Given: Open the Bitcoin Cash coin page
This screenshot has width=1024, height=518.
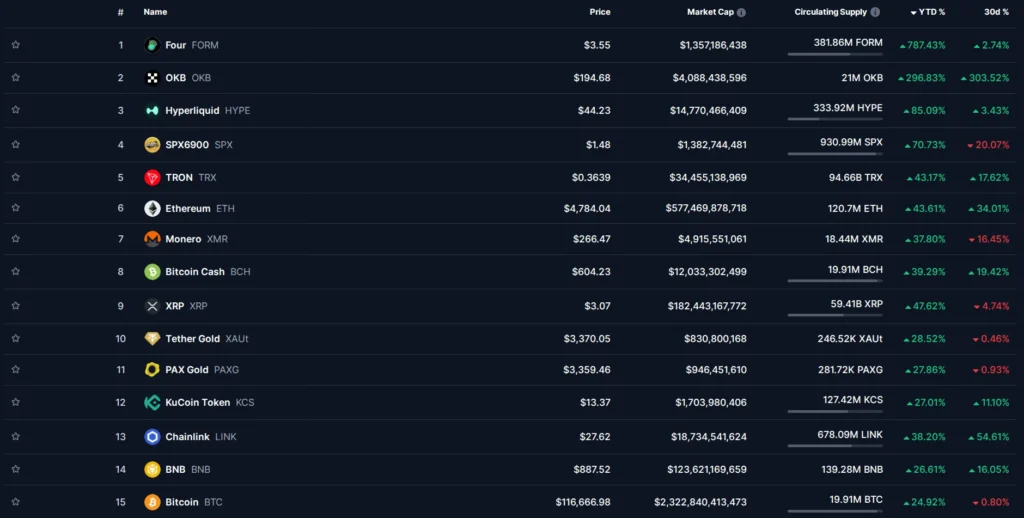Looking at the screenshot, I should click(x=197, y=272).
